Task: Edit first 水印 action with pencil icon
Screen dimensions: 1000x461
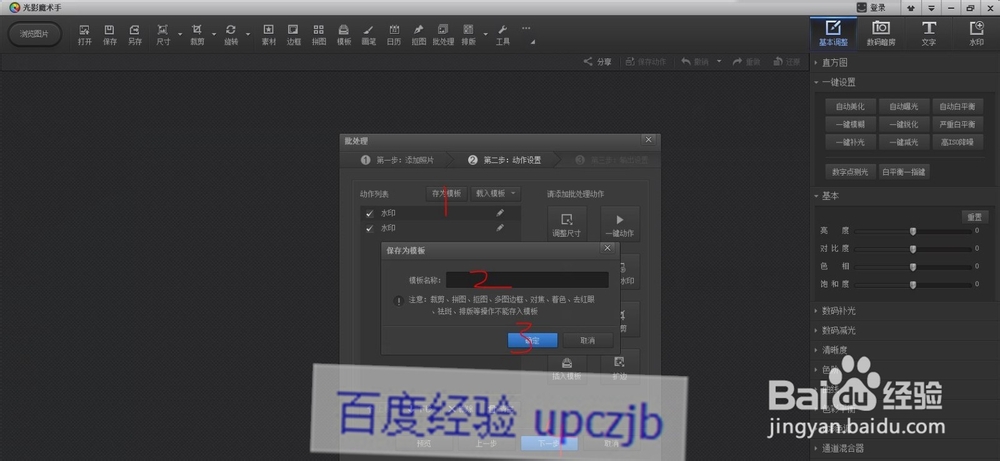Action: click(x=500, y=213)
